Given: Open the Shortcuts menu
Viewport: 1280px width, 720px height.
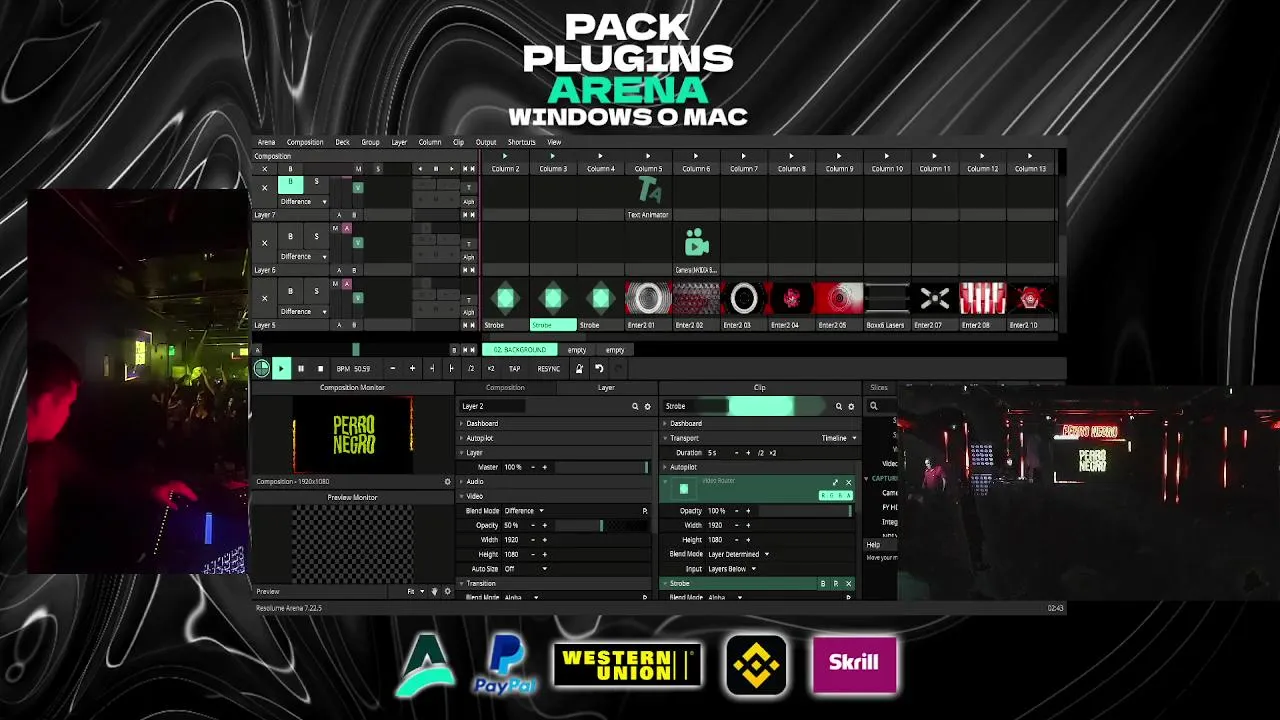Looking at the screenshot, I should 521,142.
